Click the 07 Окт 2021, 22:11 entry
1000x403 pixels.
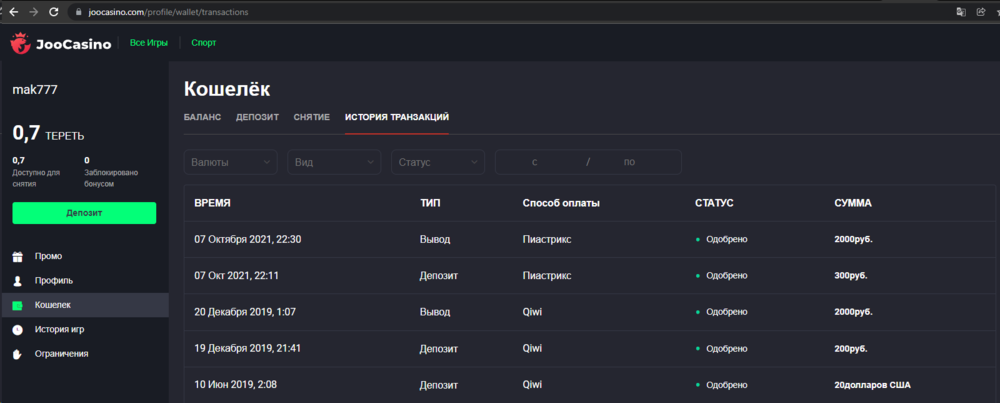236,276
